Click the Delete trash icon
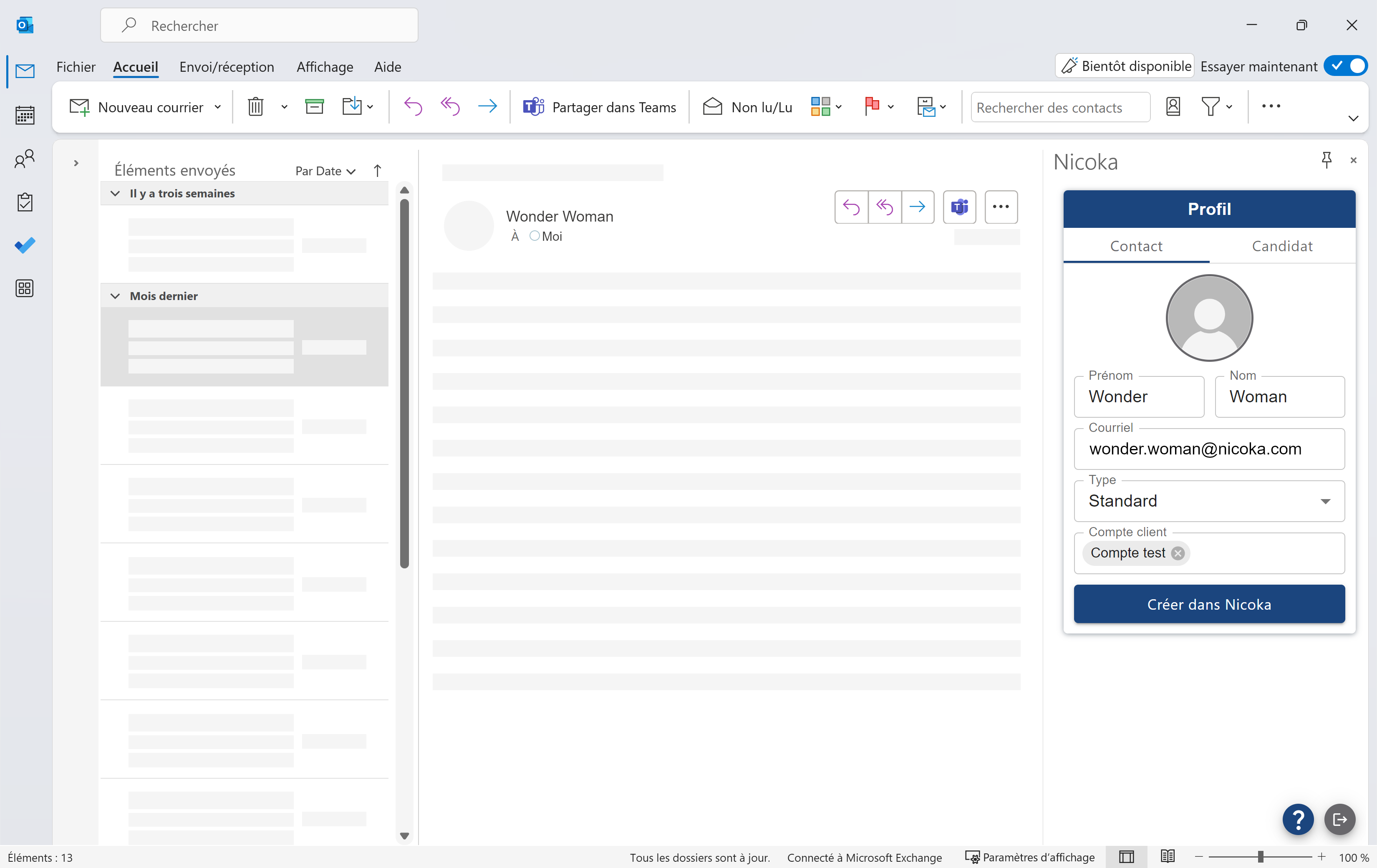This screenshot has height=868, width=1377. 255,107
